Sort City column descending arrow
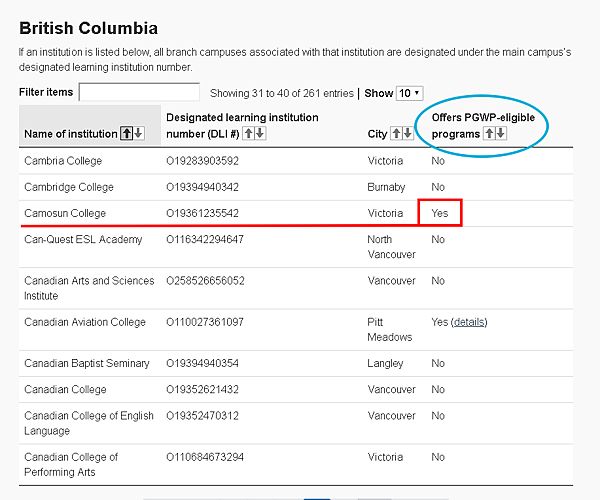600x500 pixels. pyautogui.click(x=408, y=134)
